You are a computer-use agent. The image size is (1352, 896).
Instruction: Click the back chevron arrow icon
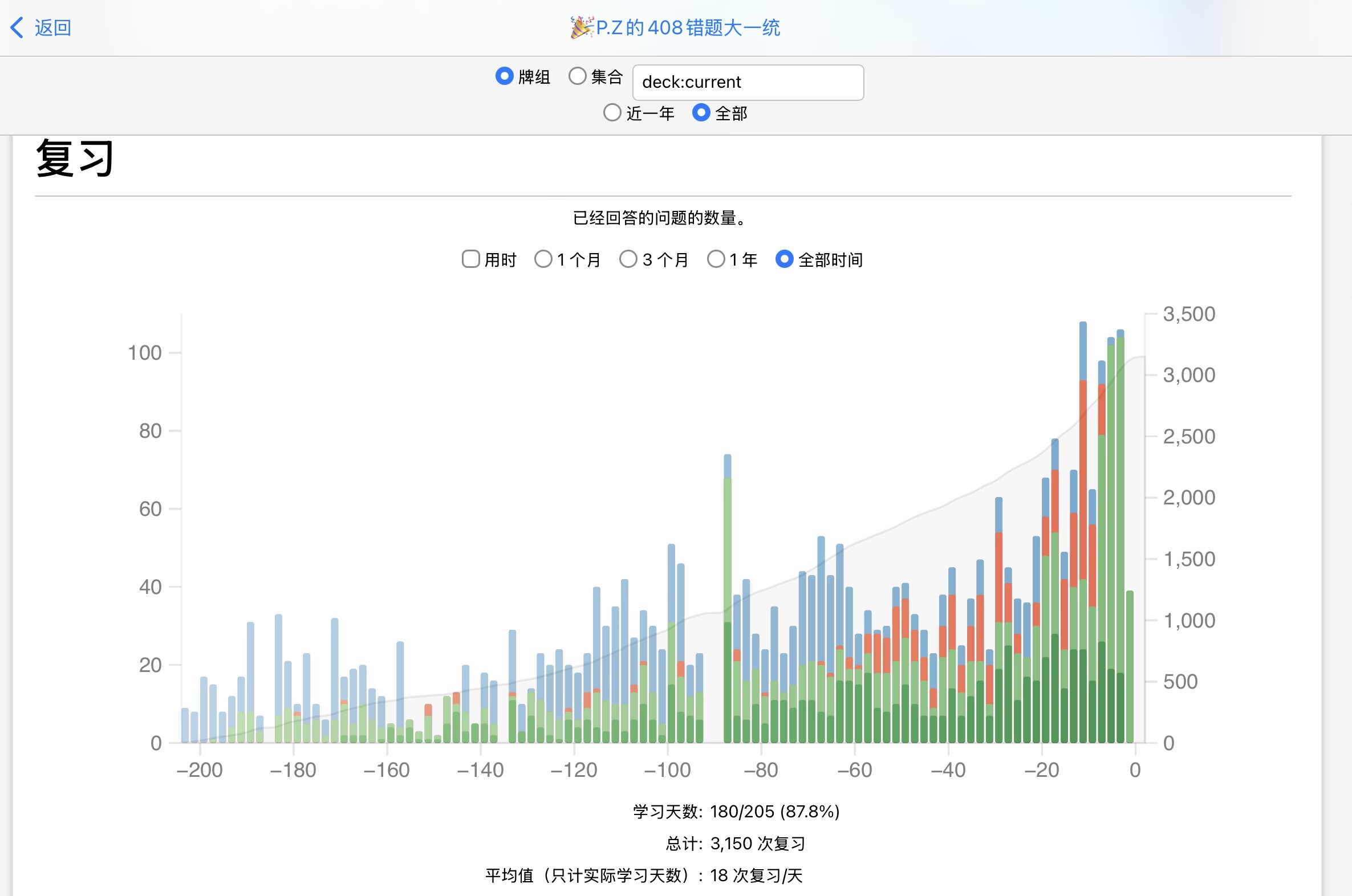tap(17, 27)
